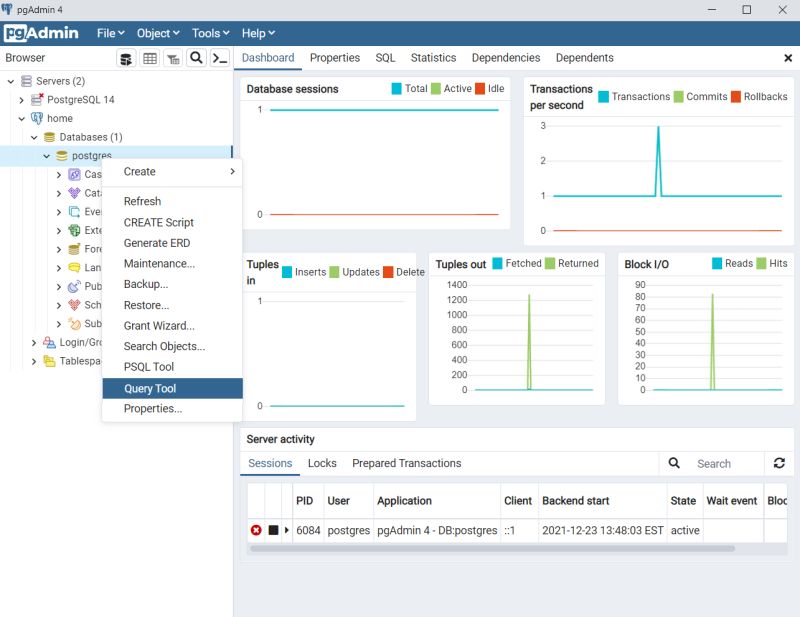Viewport: 800px width, 617px height.
Task: Click the Extensions node icon
Action: coord(74,230)
